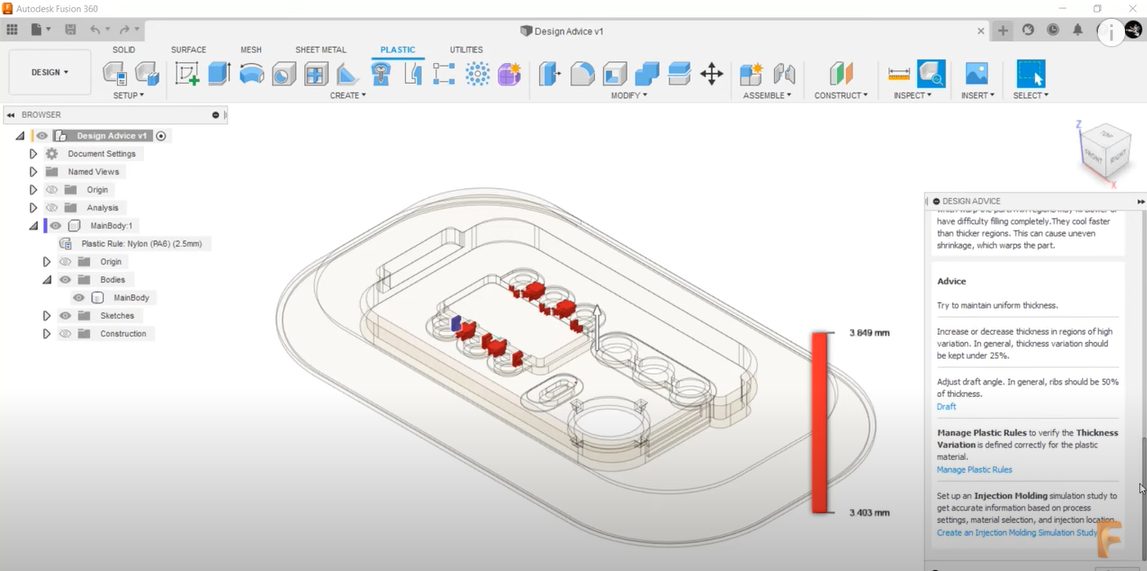Click the Midplane icon in Construct

(841, 73)
